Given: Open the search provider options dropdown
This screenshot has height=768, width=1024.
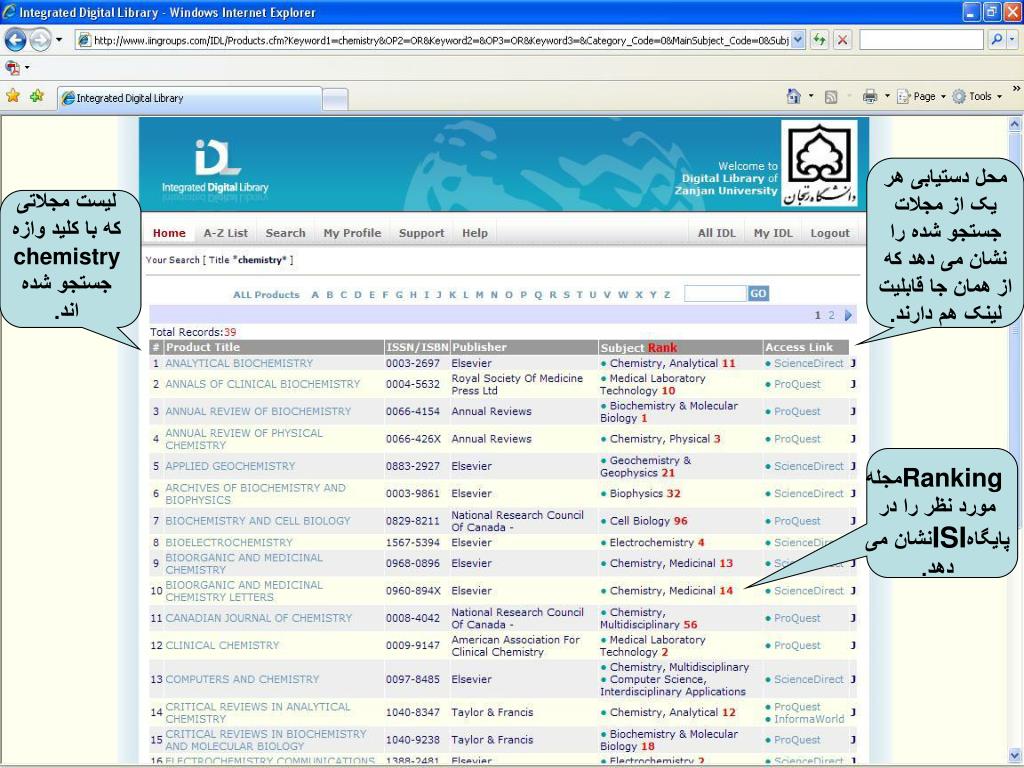Looking at the screenshot, I should click(1012, 40).
